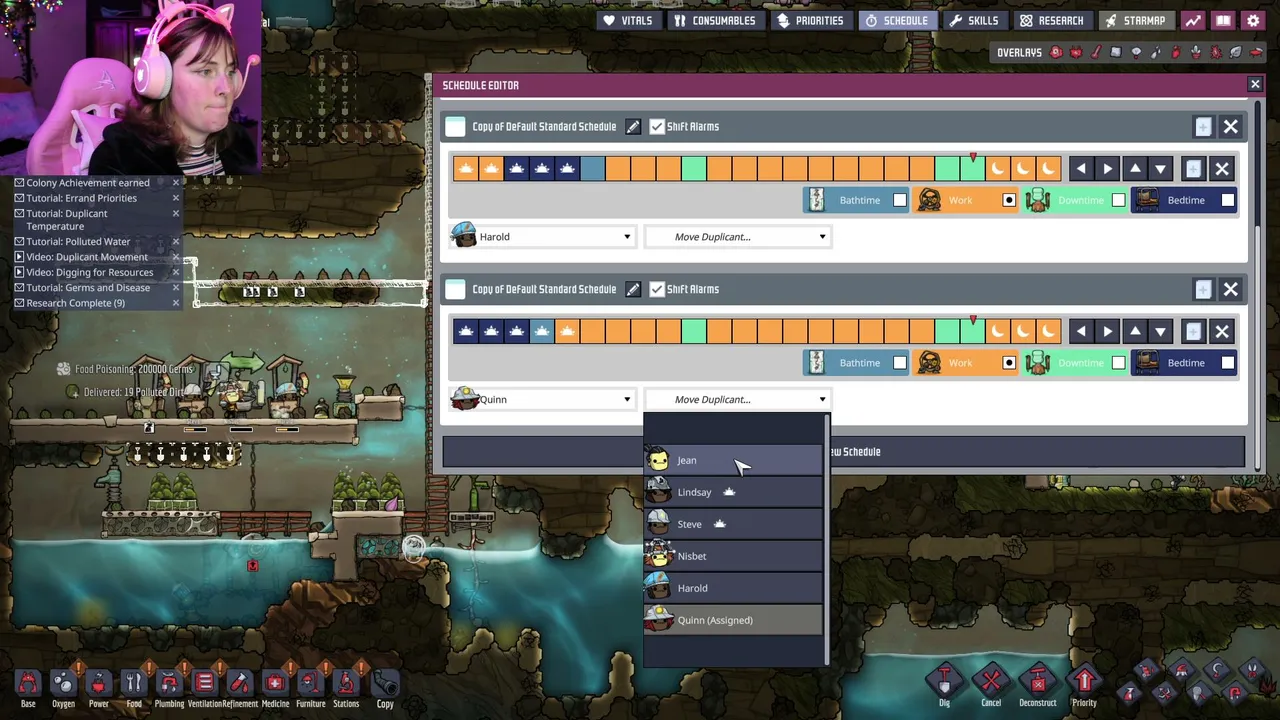Viewport: 1280px width, 720px height.
Task: Select the sickle Harvest tool
Action: tap(1217, 670)
